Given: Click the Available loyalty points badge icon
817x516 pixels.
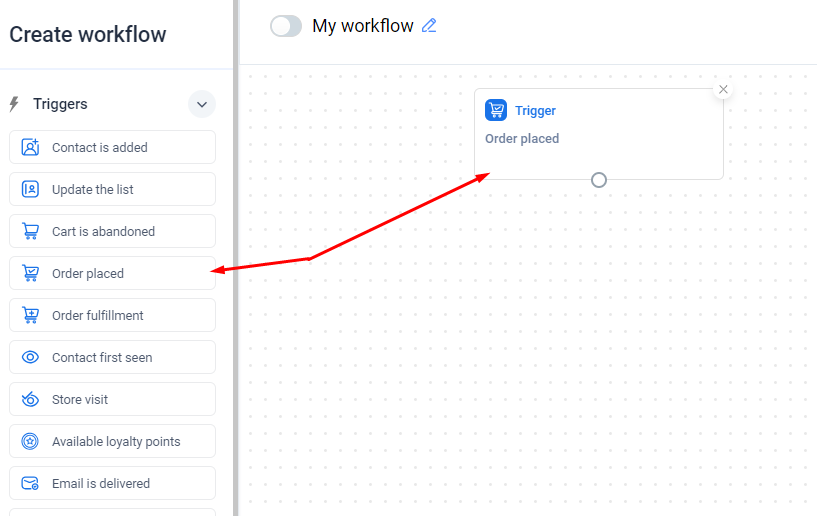Looking at the screenshot, I should click(x=30, y=441).
